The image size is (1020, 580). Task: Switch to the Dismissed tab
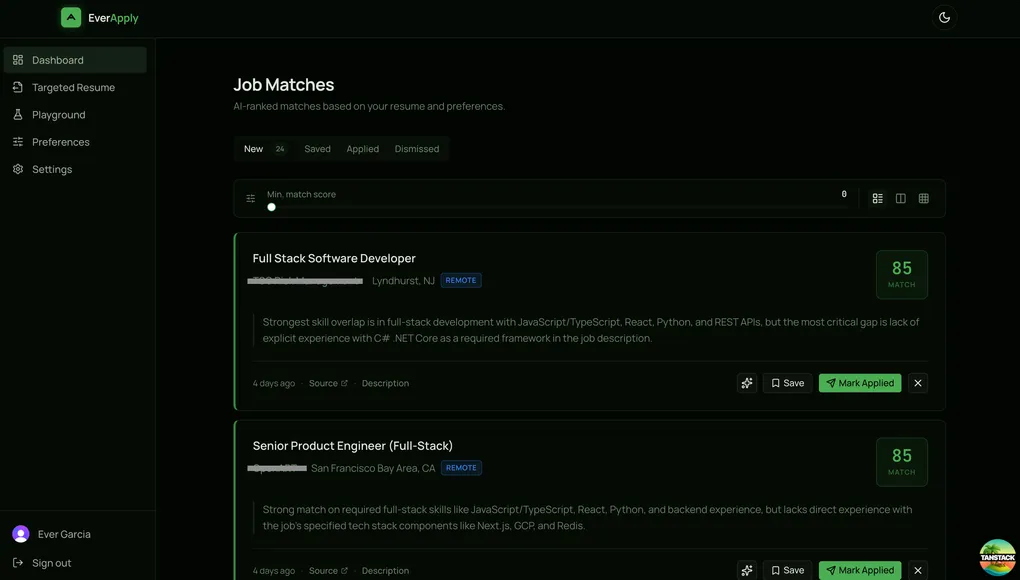(x=417, y=149)
